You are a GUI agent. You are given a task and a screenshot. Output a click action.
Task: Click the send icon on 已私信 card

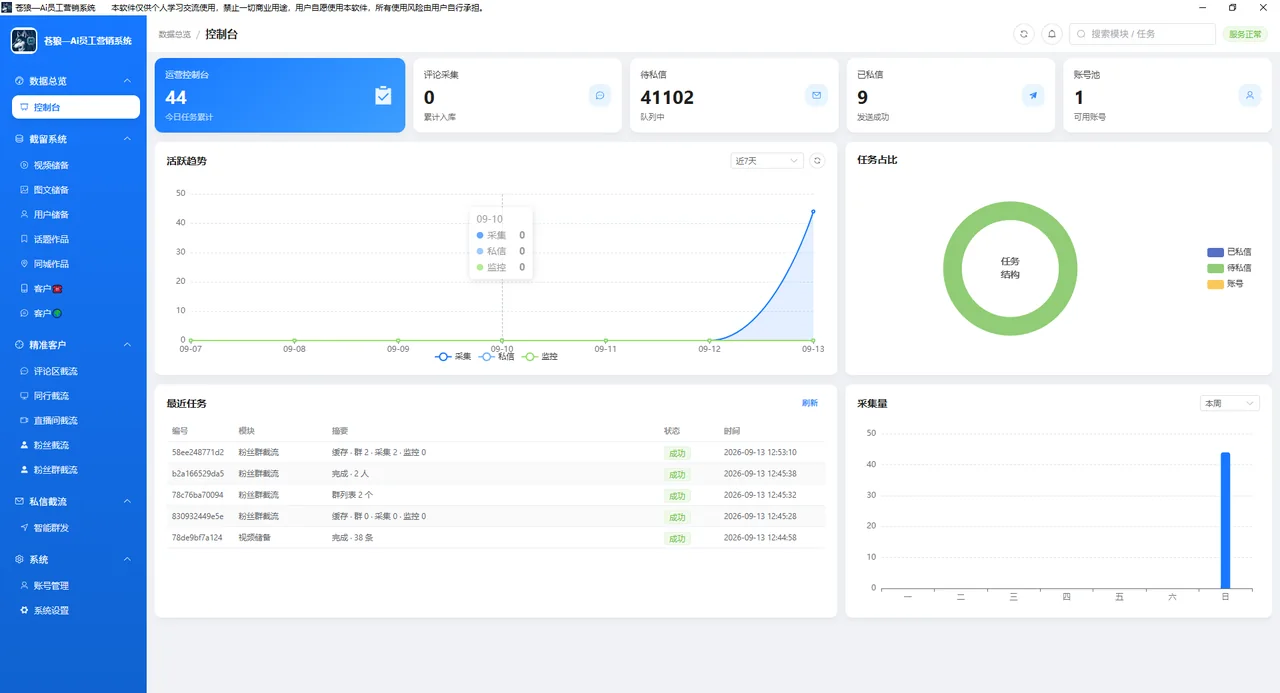tap(1033, 95)
